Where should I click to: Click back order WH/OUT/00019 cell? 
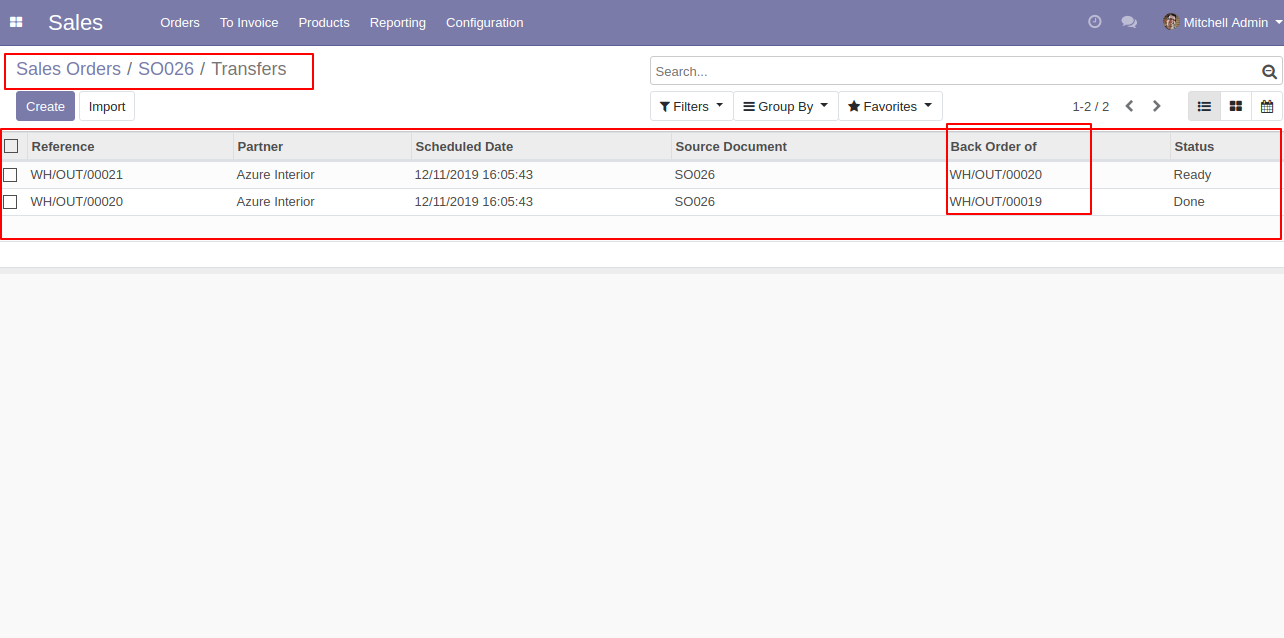[x=996, y=202]
